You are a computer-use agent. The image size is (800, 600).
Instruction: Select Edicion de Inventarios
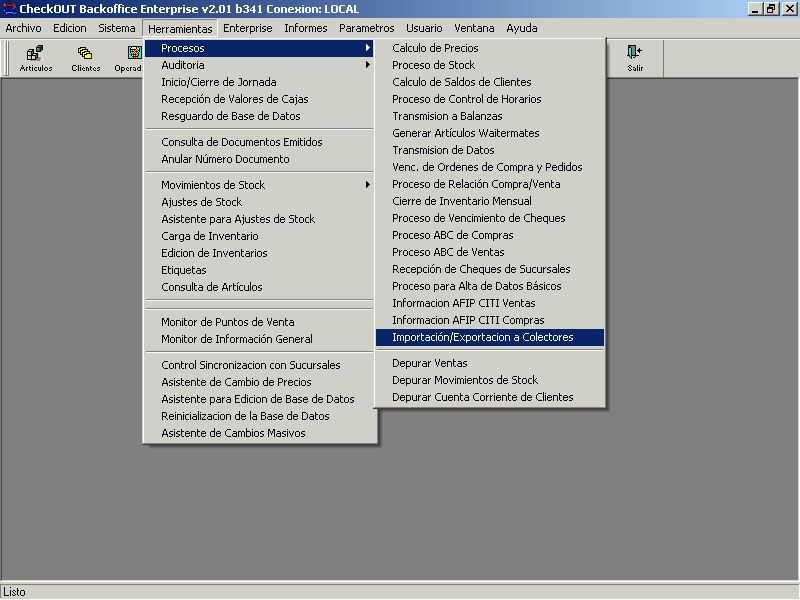coord(260,253)
